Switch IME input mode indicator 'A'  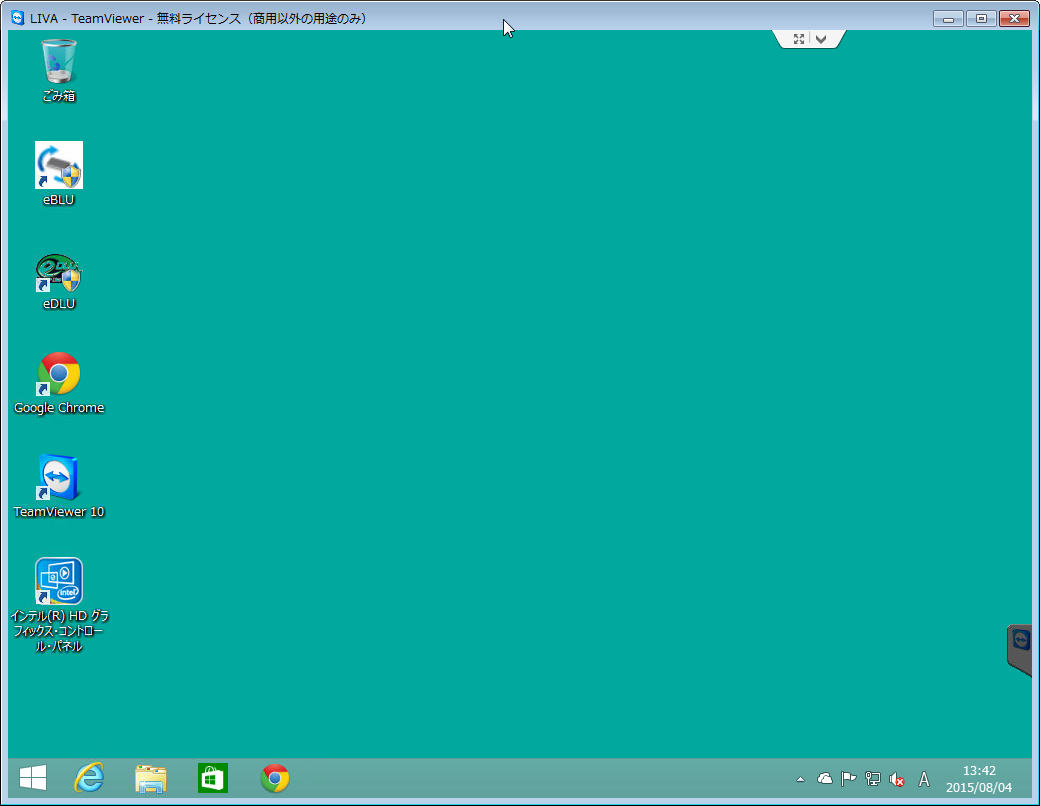[923, 779]
